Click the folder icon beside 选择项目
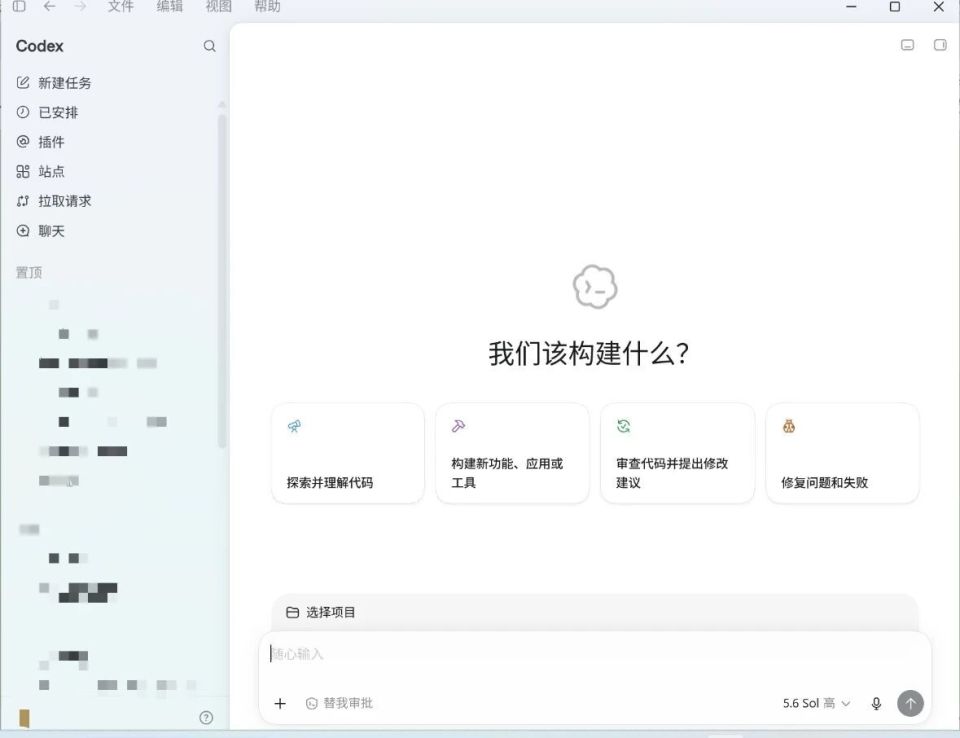Viewport: 960px width, 738px height. click(x=293, y=612)
